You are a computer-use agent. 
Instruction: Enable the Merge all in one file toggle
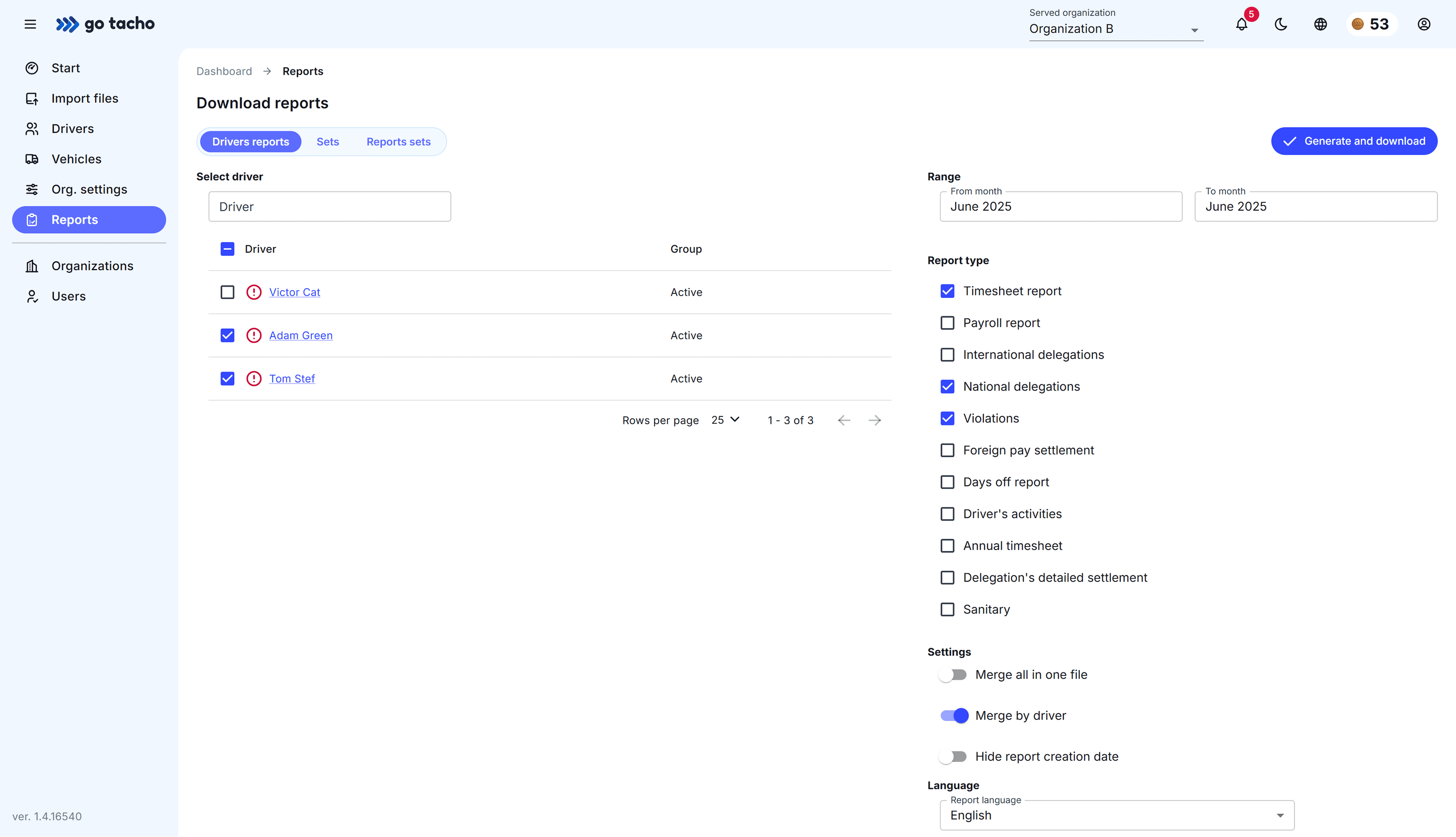pyautogui.click(x=953, y=674)
